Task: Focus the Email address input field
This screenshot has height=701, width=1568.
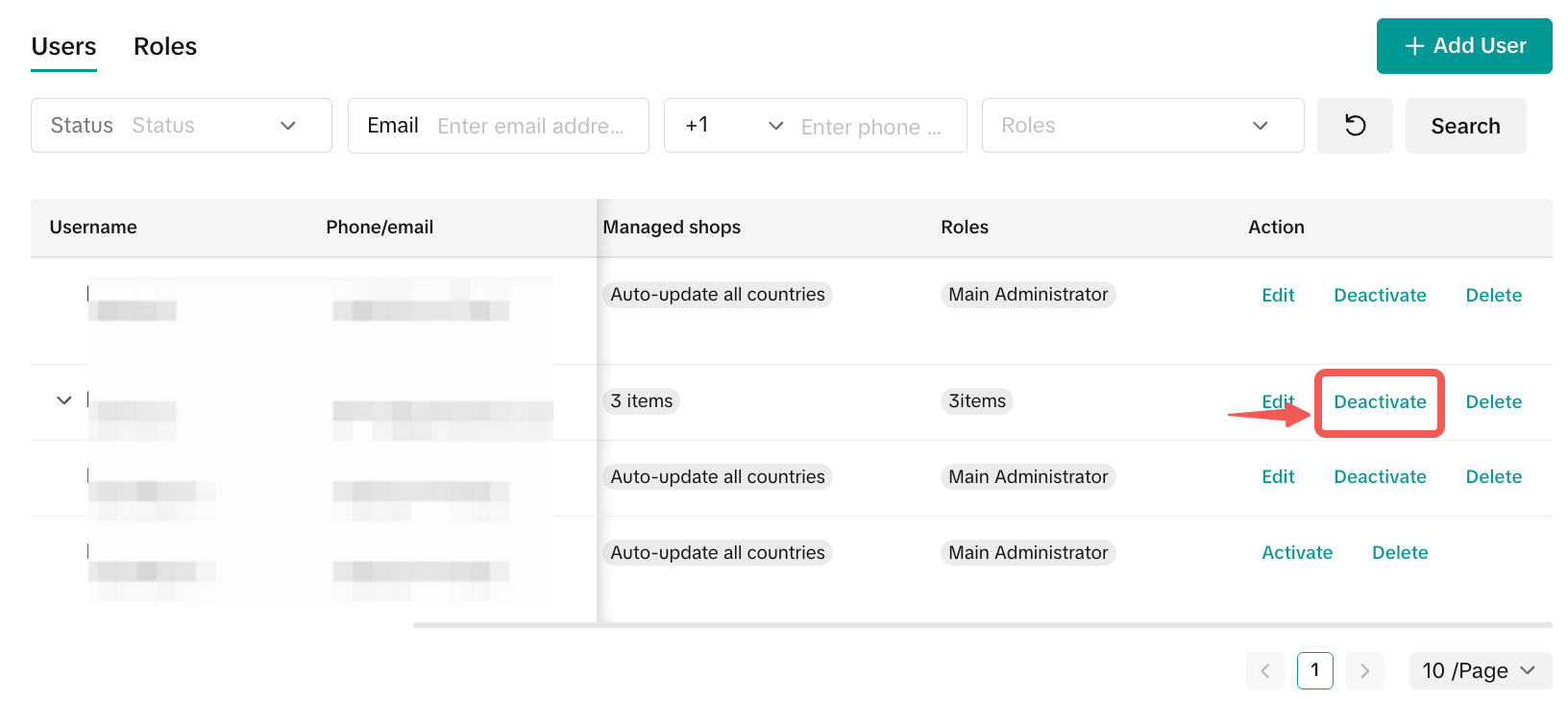Action: tap(531, 127)
